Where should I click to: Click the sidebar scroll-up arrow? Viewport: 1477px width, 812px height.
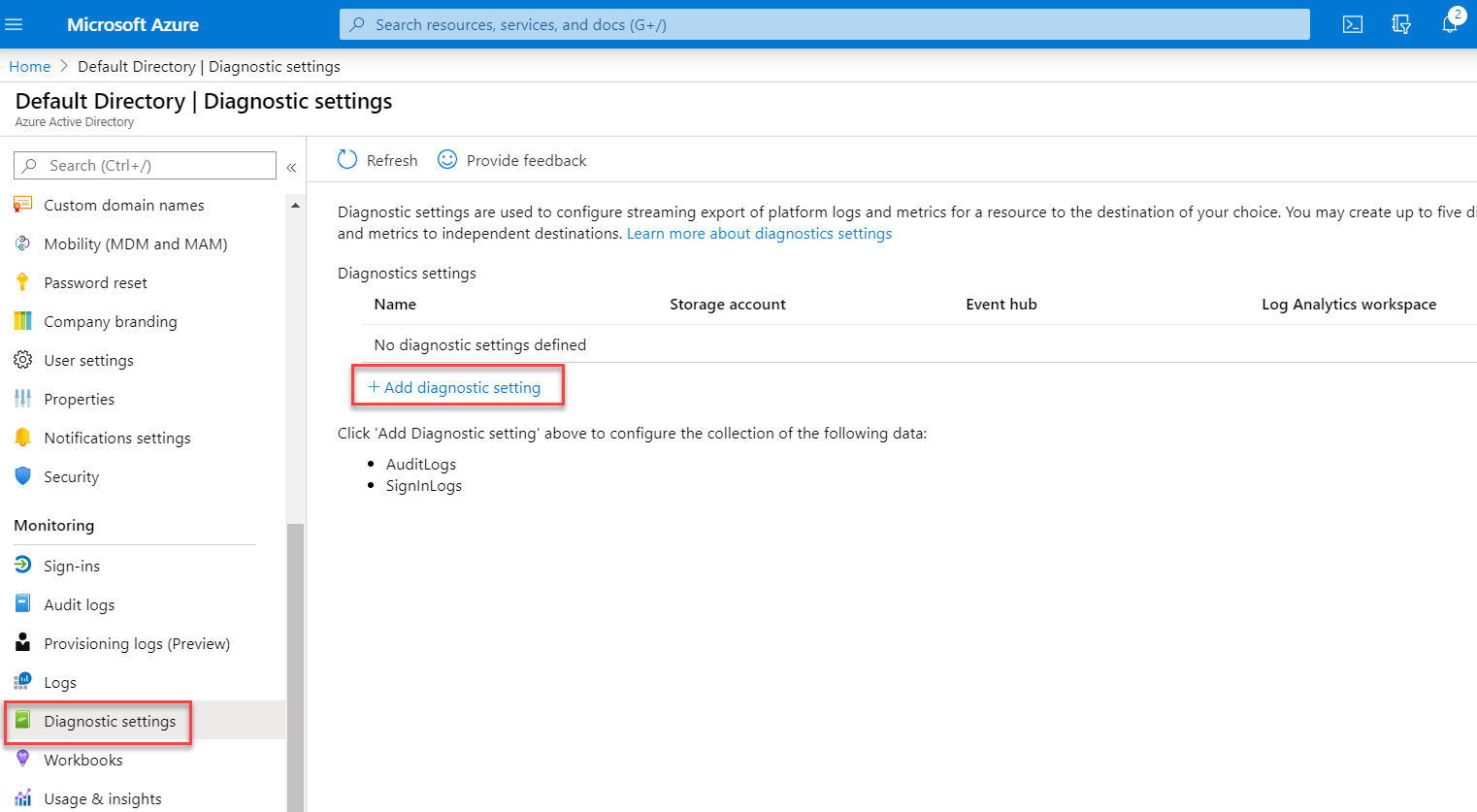pos(295,206)
